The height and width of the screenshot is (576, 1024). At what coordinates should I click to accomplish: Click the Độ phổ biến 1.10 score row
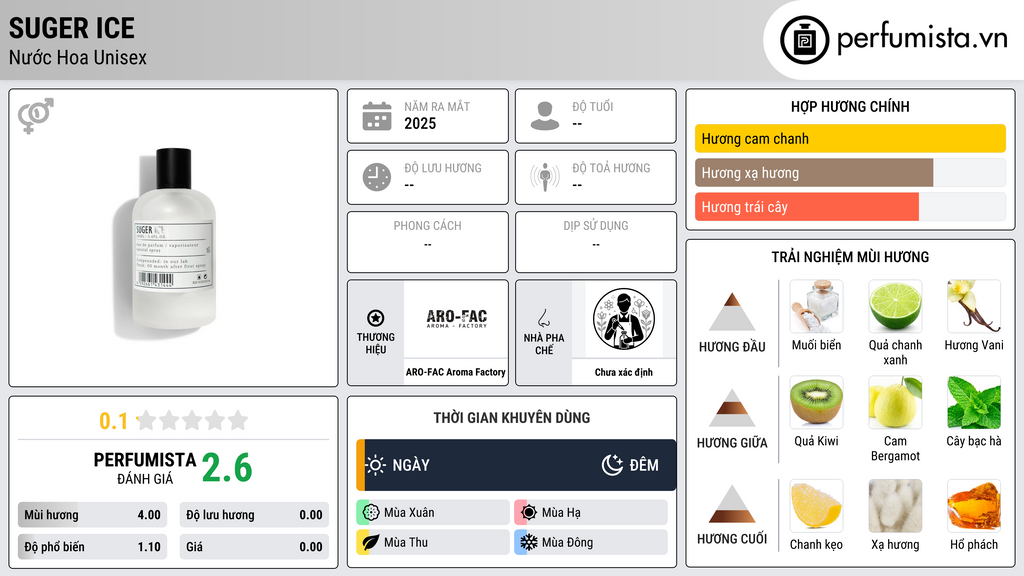coord(92,547)
